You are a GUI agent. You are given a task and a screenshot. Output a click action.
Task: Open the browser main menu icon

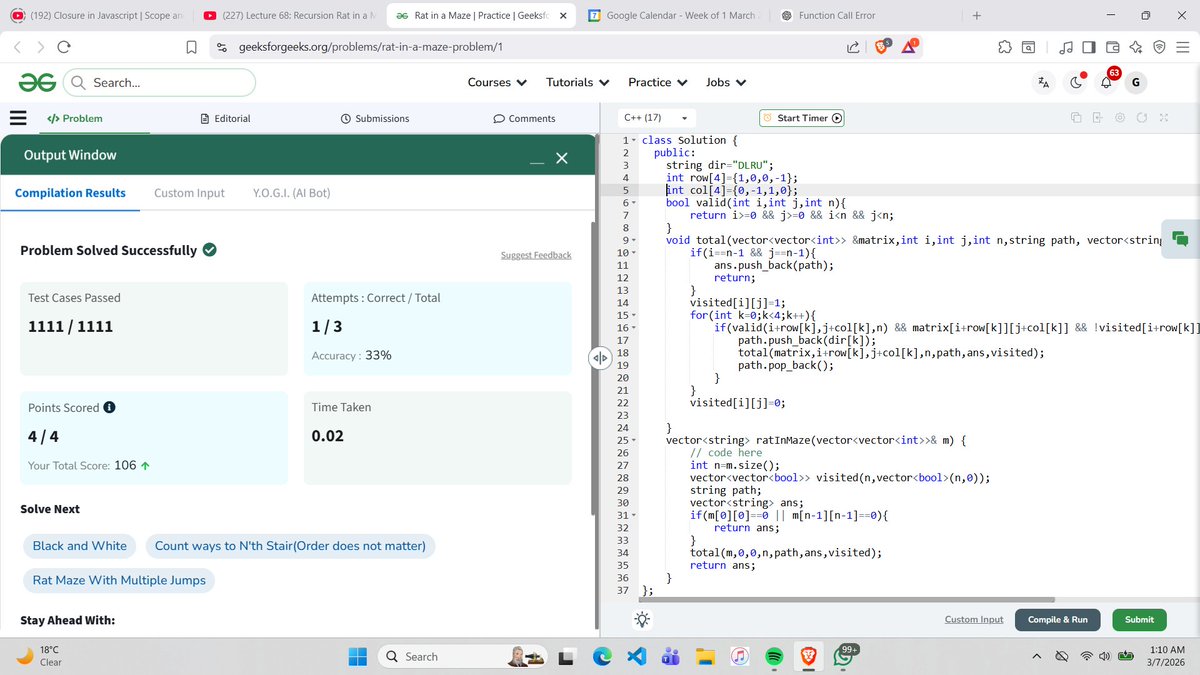[1183, 47]
